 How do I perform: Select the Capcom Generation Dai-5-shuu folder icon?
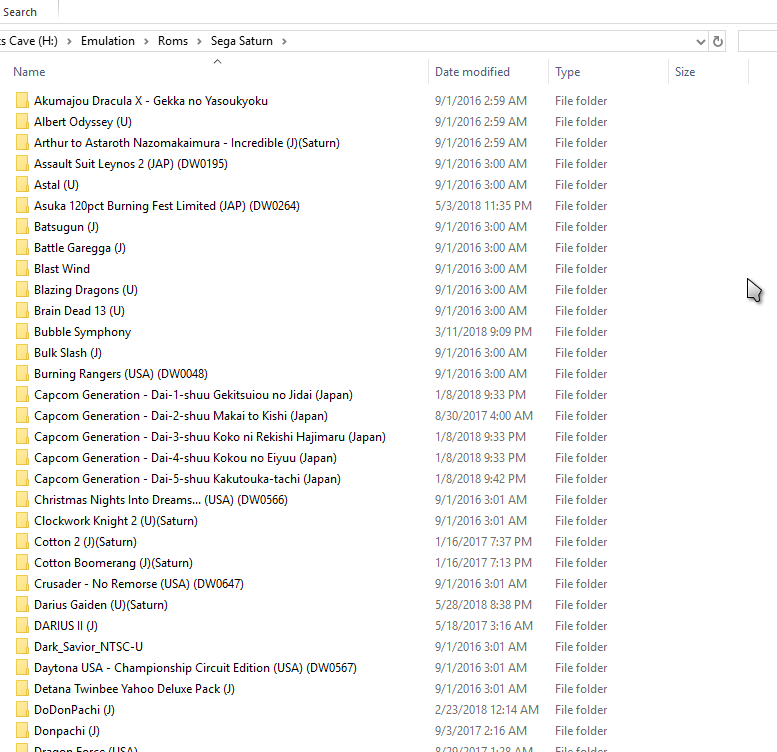22,479
